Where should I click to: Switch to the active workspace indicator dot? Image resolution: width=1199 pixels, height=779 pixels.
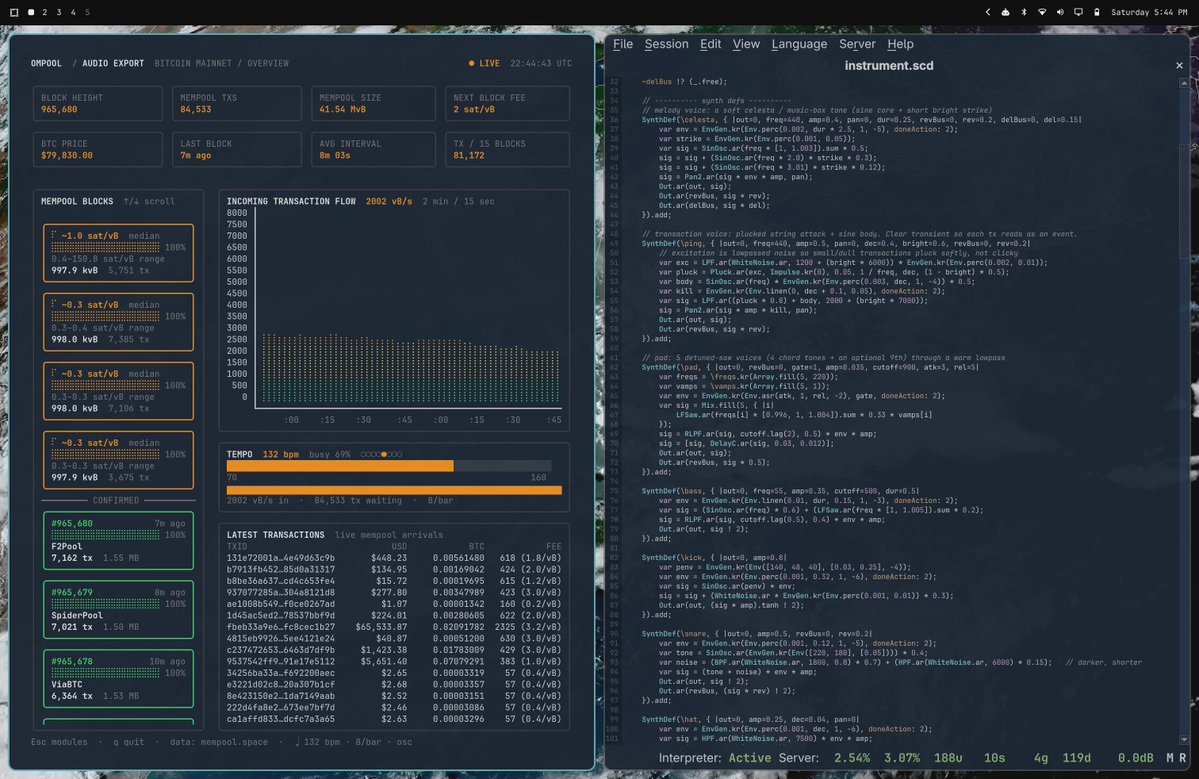31,12
